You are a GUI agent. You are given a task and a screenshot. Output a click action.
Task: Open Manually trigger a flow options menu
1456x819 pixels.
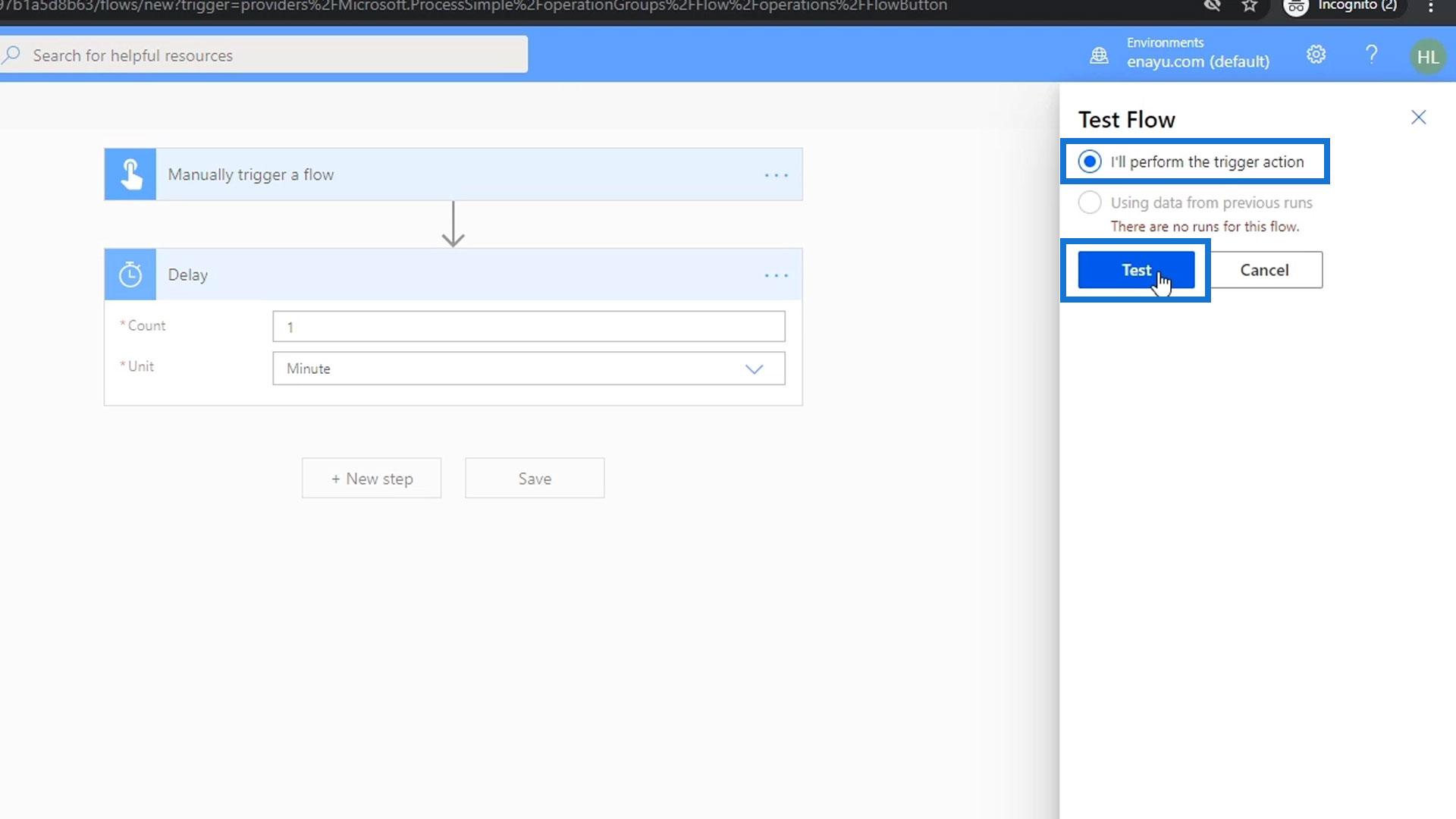(776, 175)
